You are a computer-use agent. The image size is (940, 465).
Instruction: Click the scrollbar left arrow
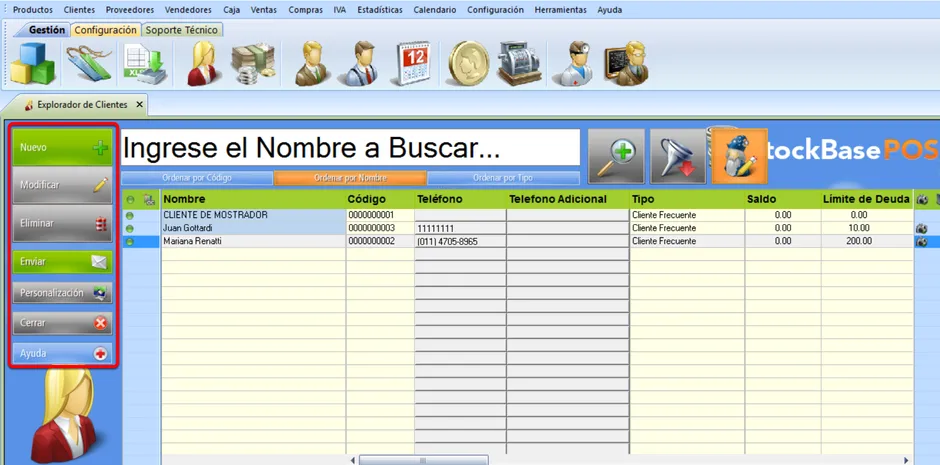pos(352,460)
